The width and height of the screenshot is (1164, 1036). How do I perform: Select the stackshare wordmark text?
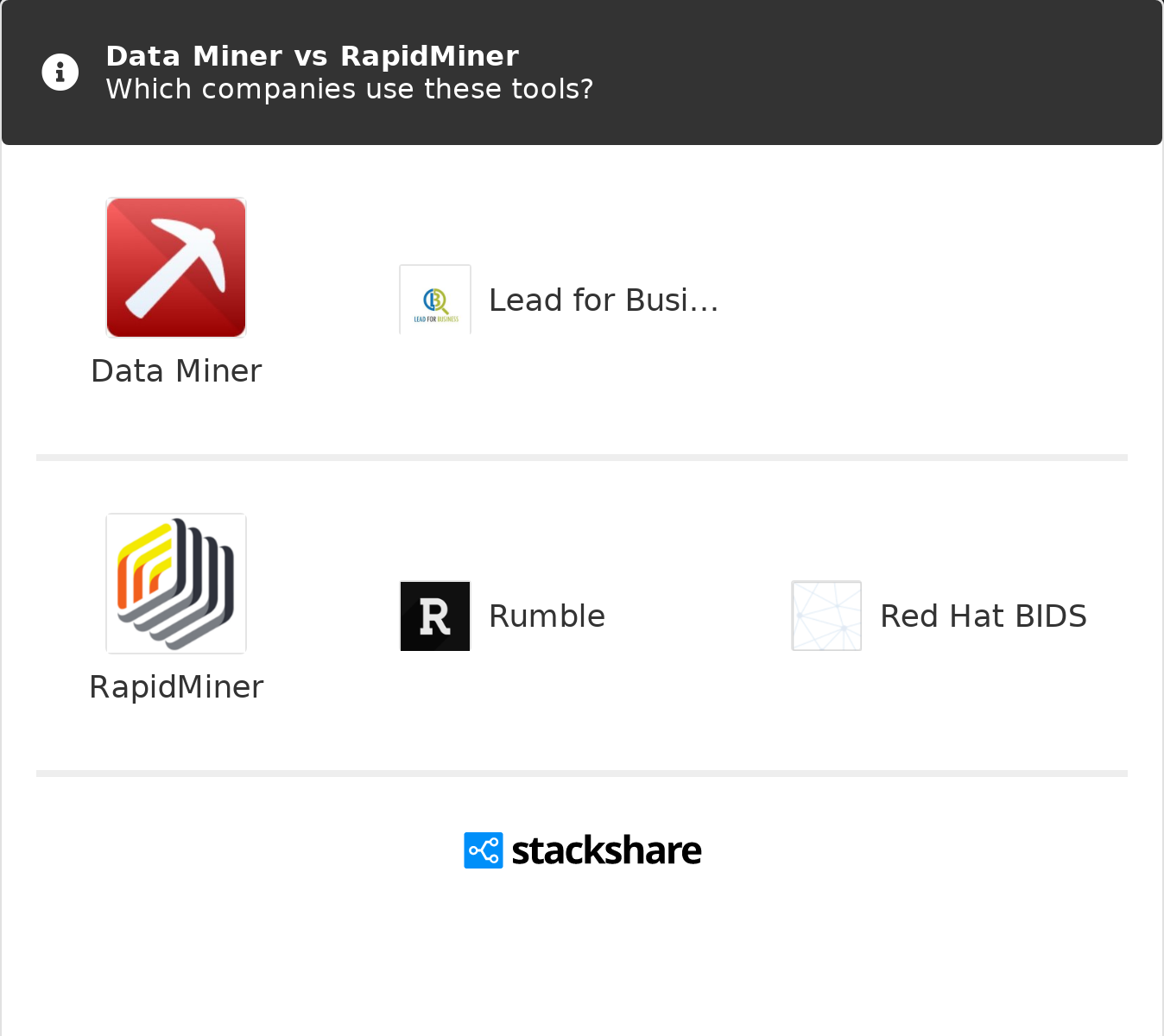click(606, 850)
